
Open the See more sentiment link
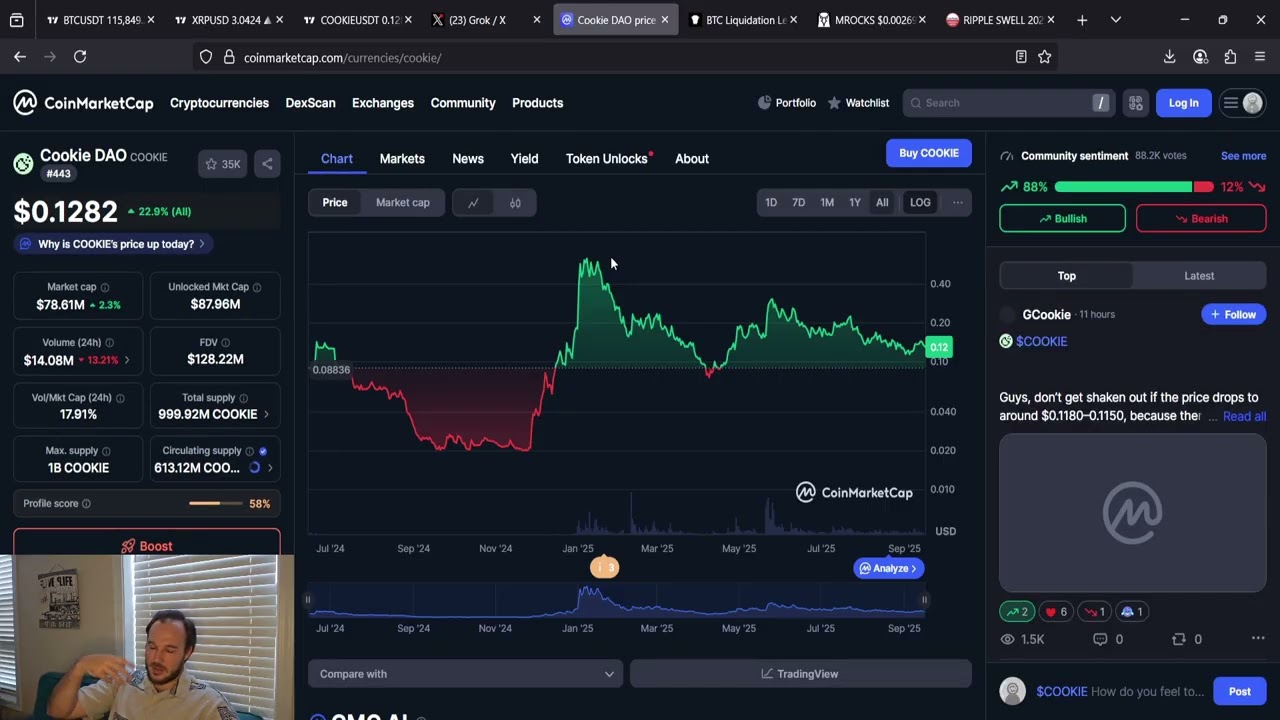[1243, 156]
